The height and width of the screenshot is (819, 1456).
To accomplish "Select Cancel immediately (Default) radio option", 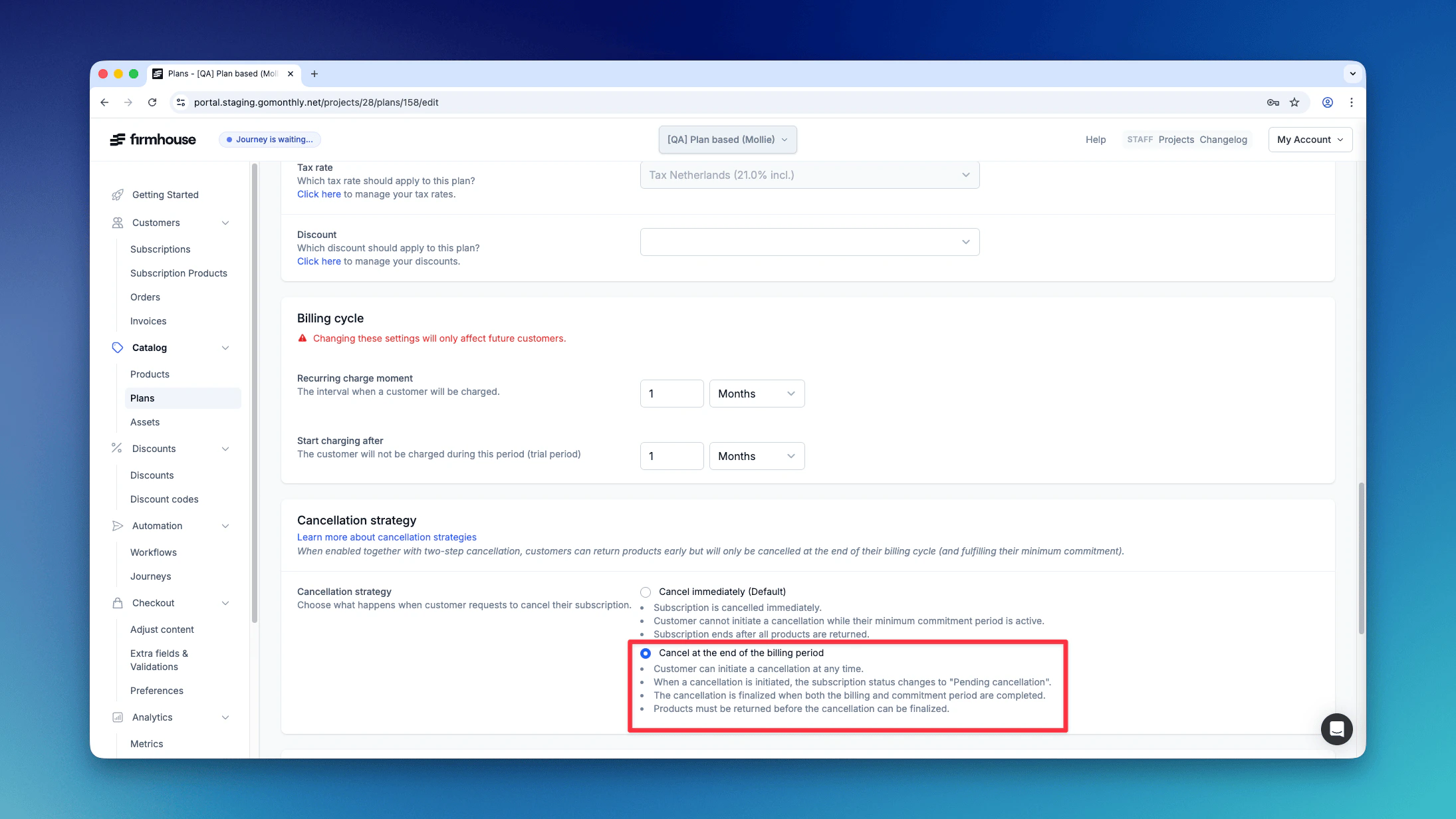I will coord(646,592).
